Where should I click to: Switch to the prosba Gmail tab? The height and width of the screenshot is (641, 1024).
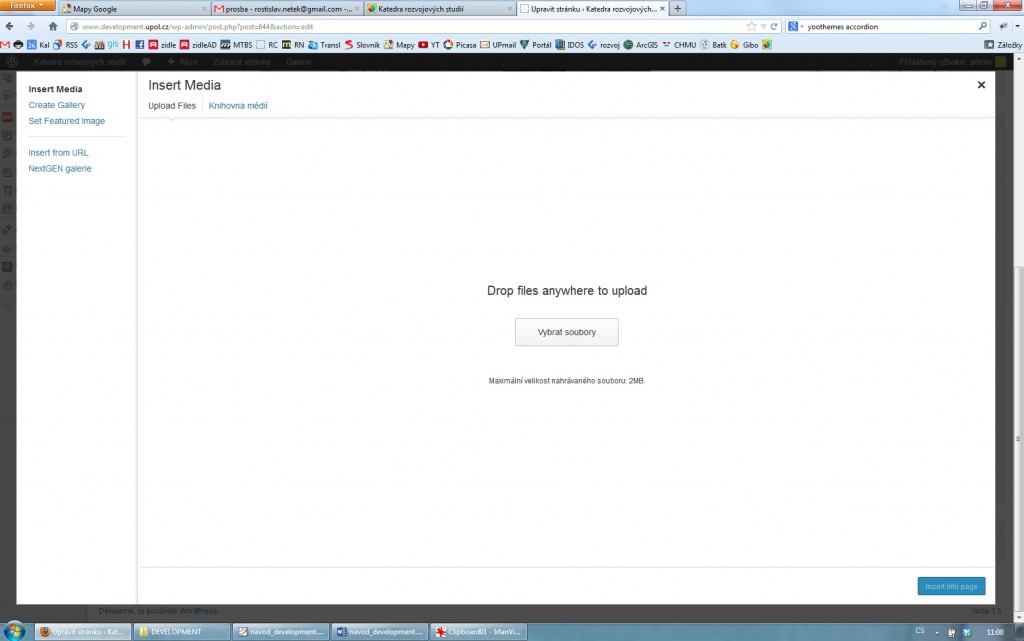[x=287, y=8]
